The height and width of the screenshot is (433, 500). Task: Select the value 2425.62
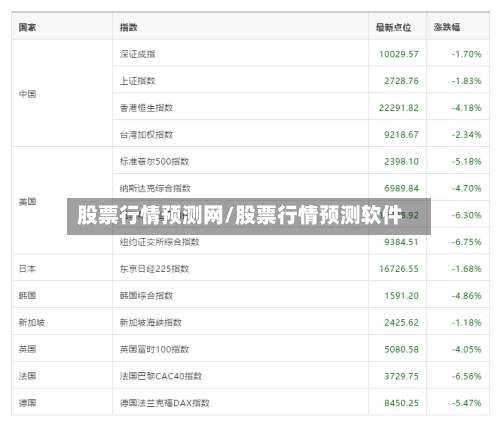401,322
